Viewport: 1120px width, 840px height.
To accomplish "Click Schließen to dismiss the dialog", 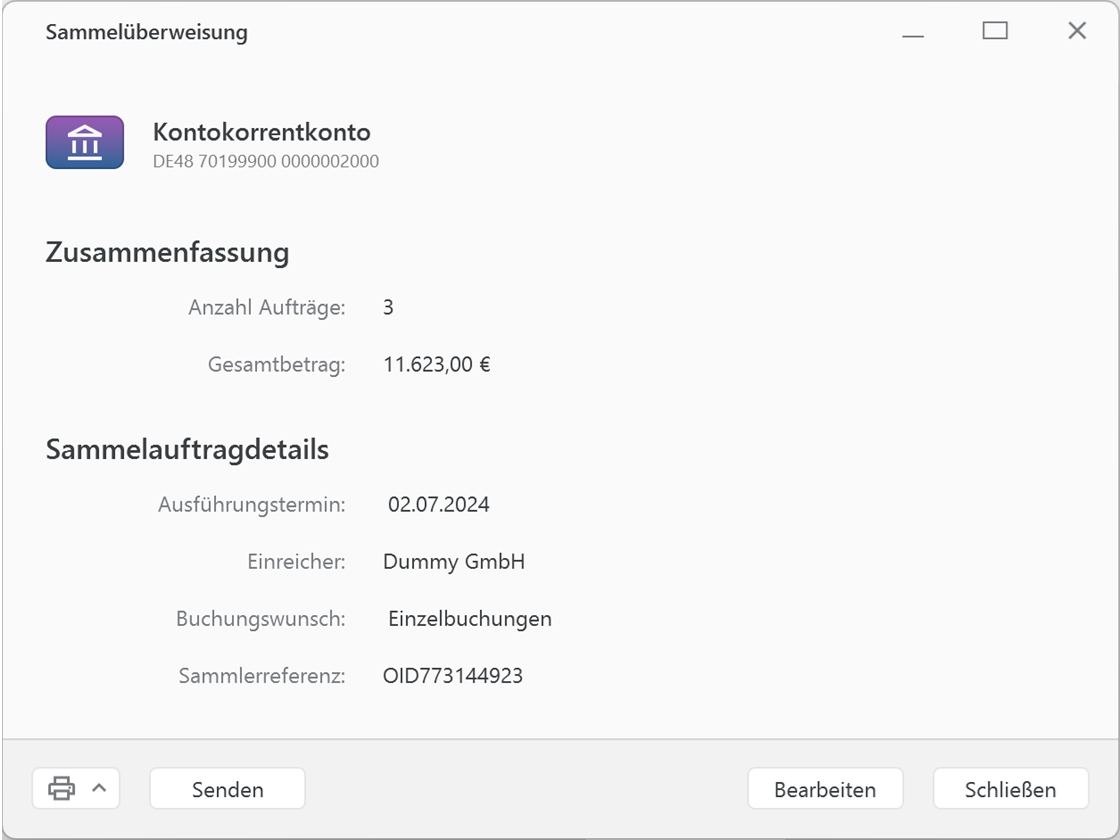I will click(1010, 788).
